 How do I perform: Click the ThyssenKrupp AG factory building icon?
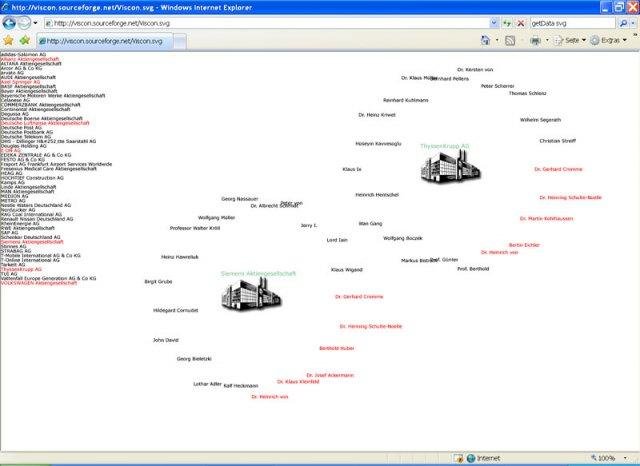coord(451,166)
